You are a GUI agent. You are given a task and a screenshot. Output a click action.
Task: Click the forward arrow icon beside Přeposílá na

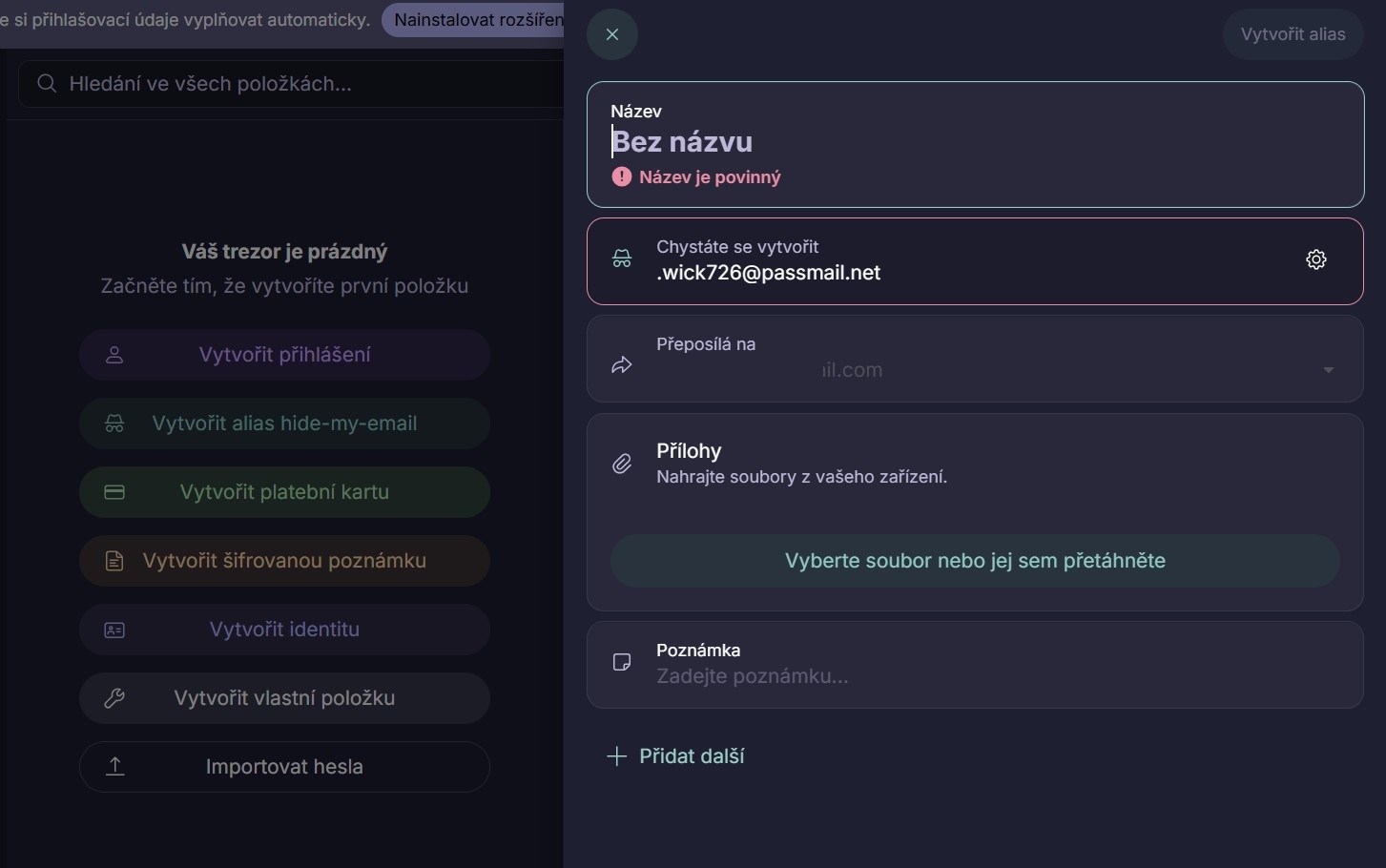click(x=622, y=364)
